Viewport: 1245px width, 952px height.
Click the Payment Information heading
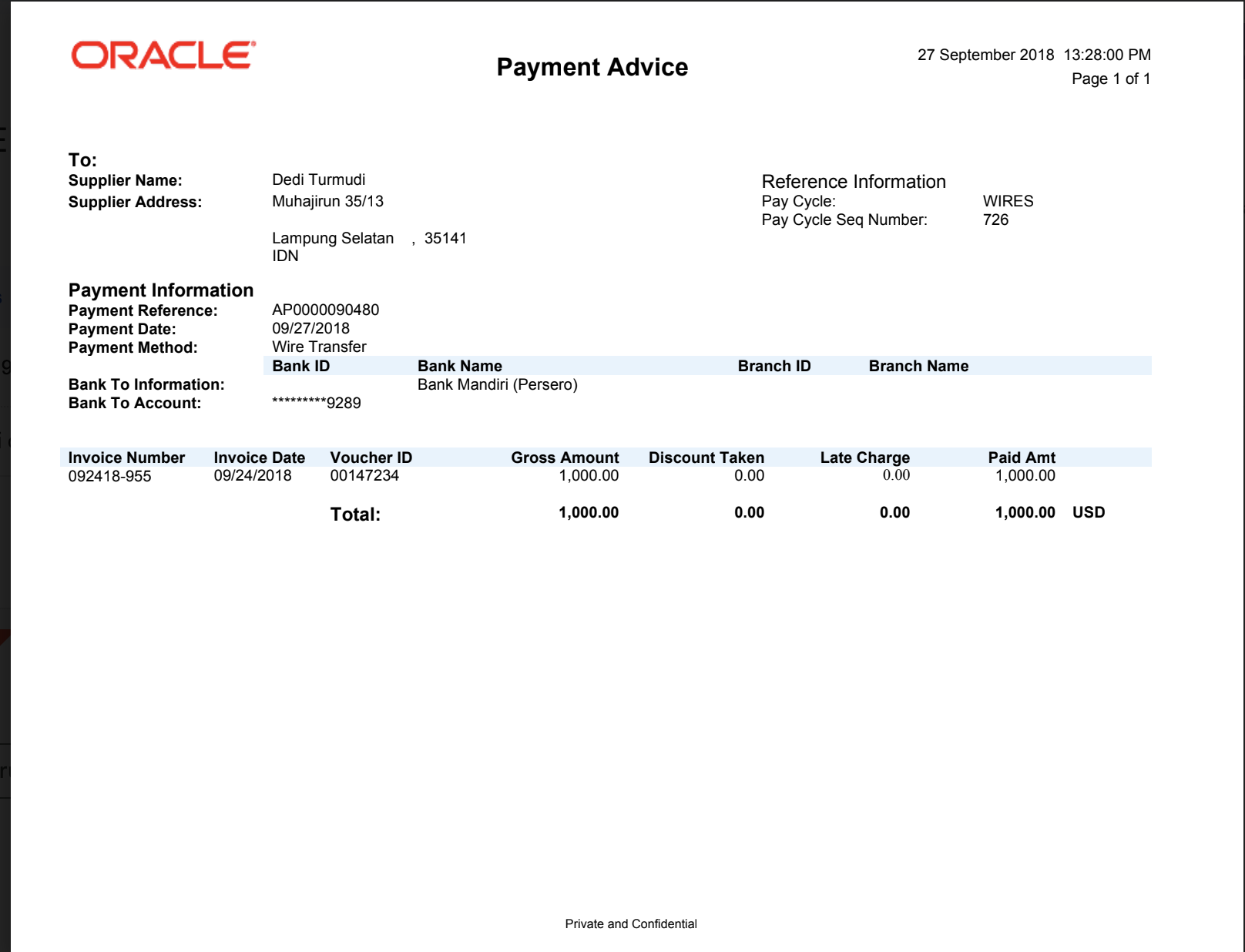161,290
